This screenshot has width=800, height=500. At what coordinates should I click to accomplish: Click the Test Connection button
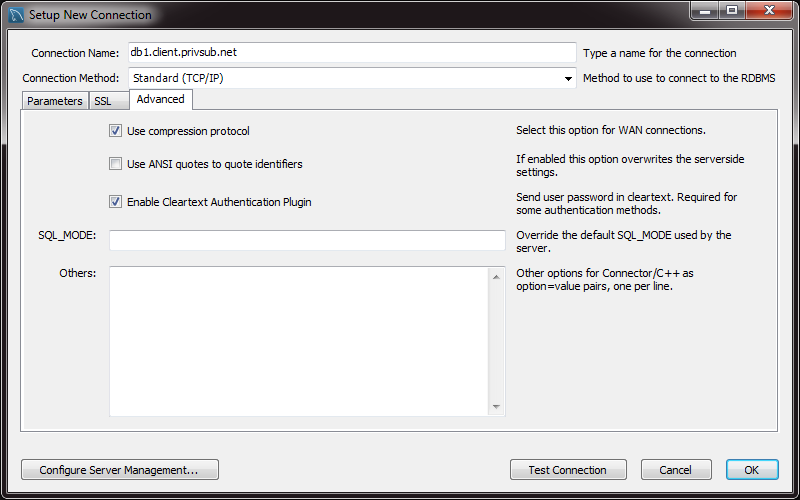coord(568,470)
